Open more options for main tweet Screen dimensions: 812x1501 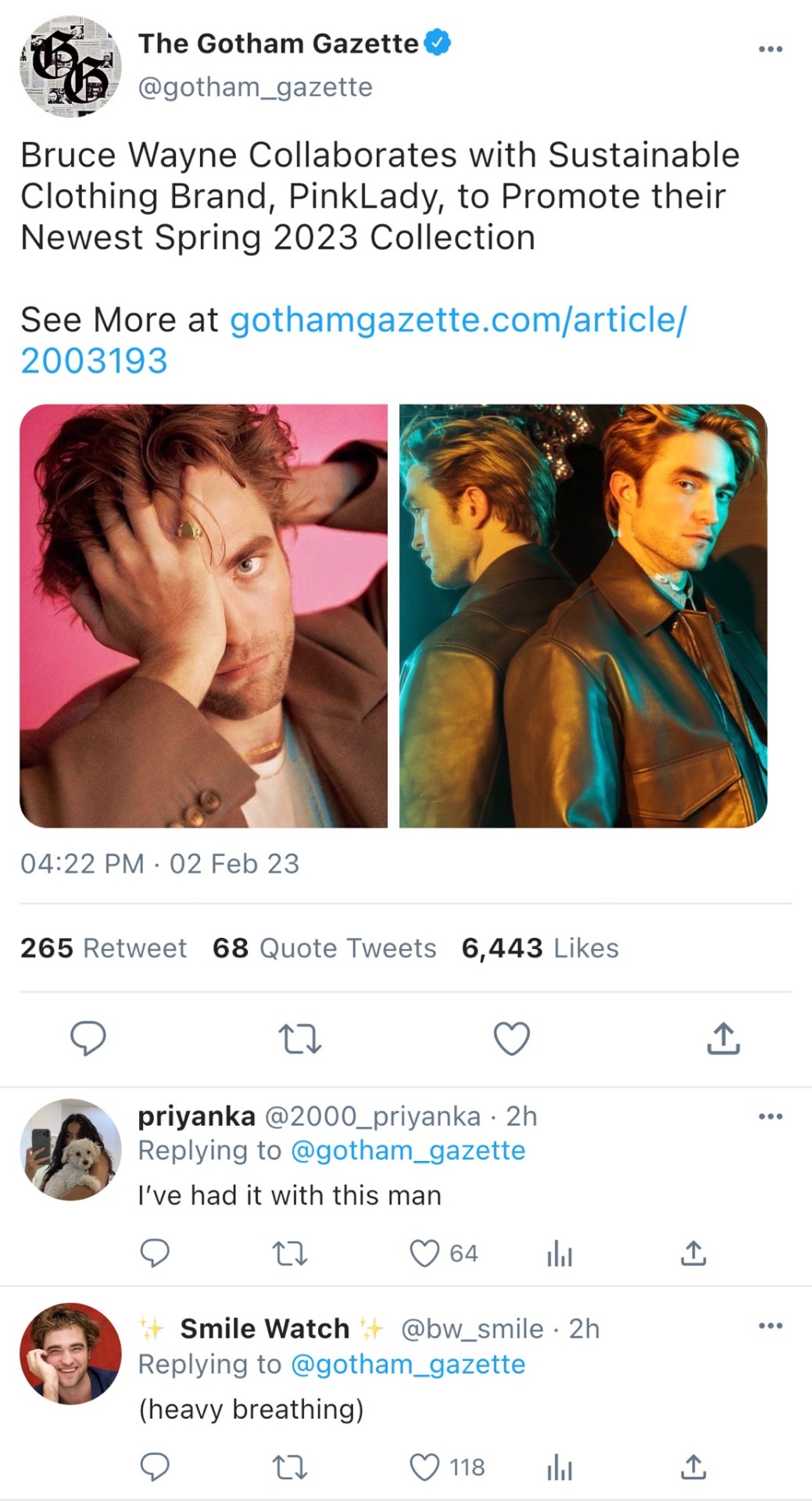coord(770,49)
